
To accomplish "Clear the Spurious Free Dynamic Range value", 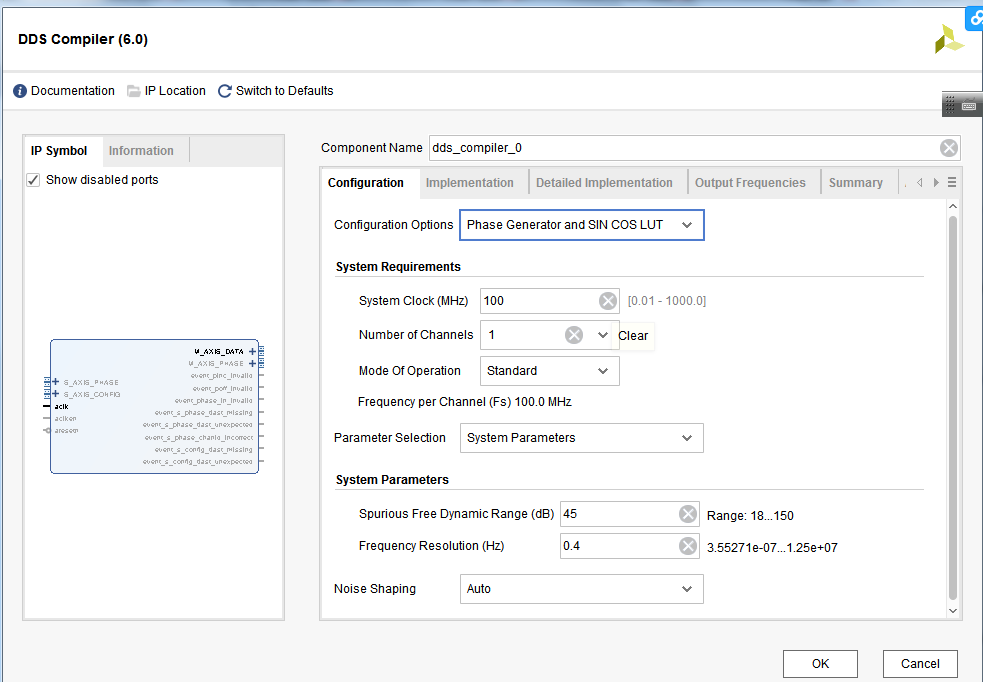I will pos(688,514).
